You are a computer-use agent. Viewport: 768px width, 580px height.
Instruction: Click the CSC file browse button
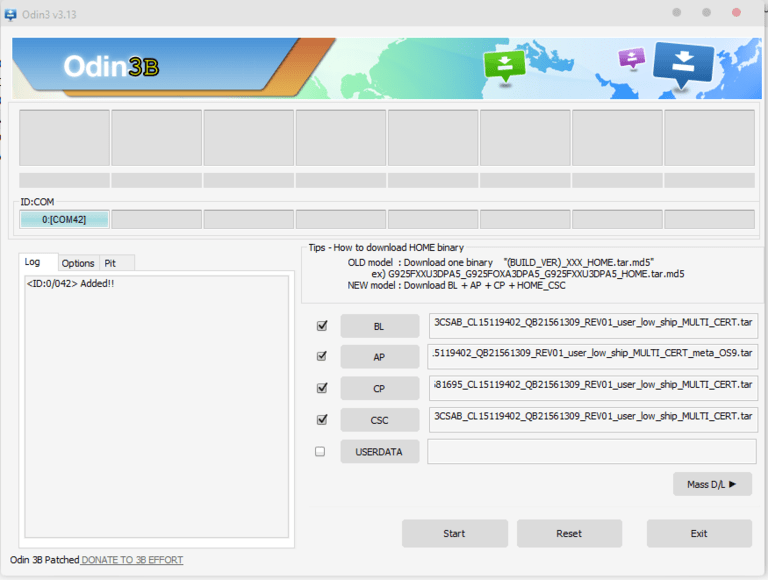(380, 420)
